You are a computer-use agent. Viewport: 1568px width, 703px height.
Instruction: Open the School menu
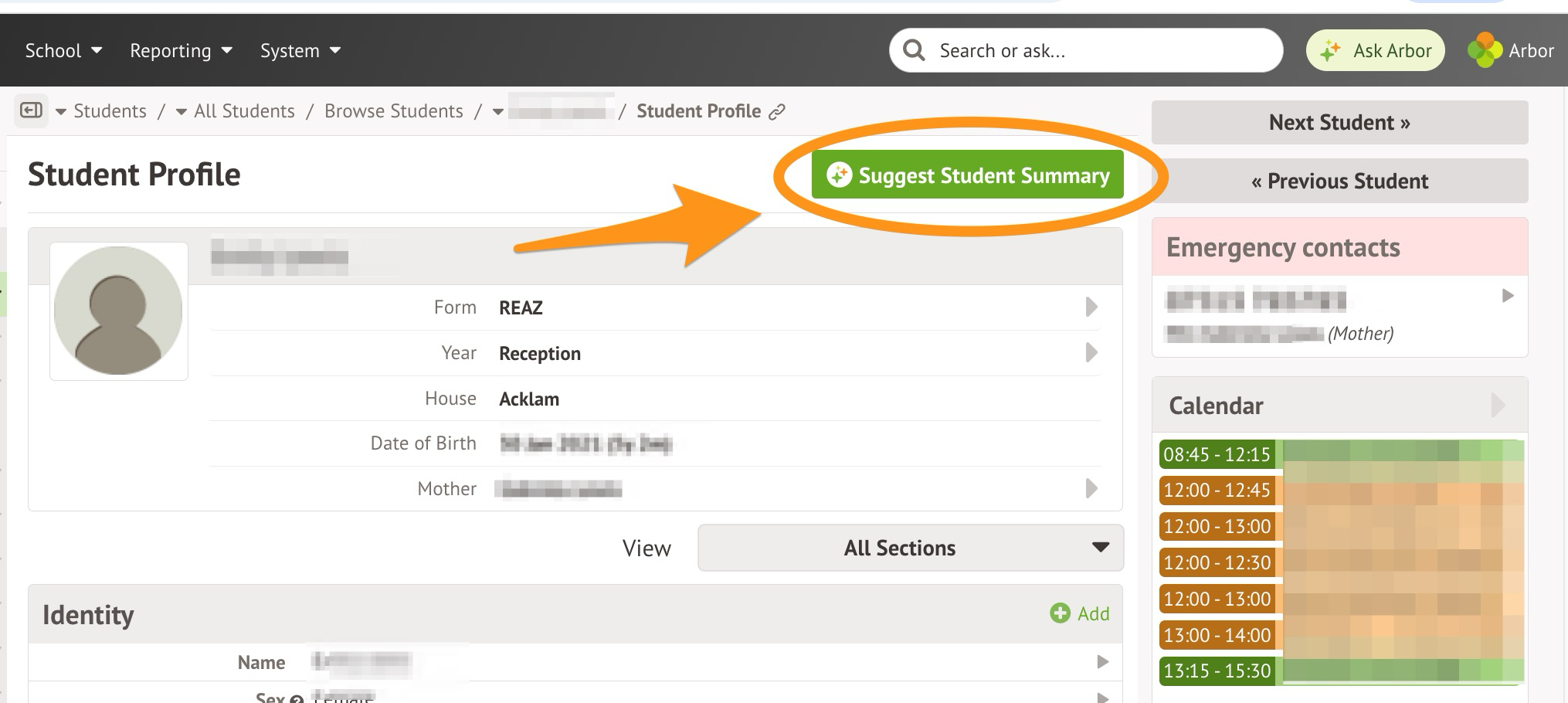63,51
